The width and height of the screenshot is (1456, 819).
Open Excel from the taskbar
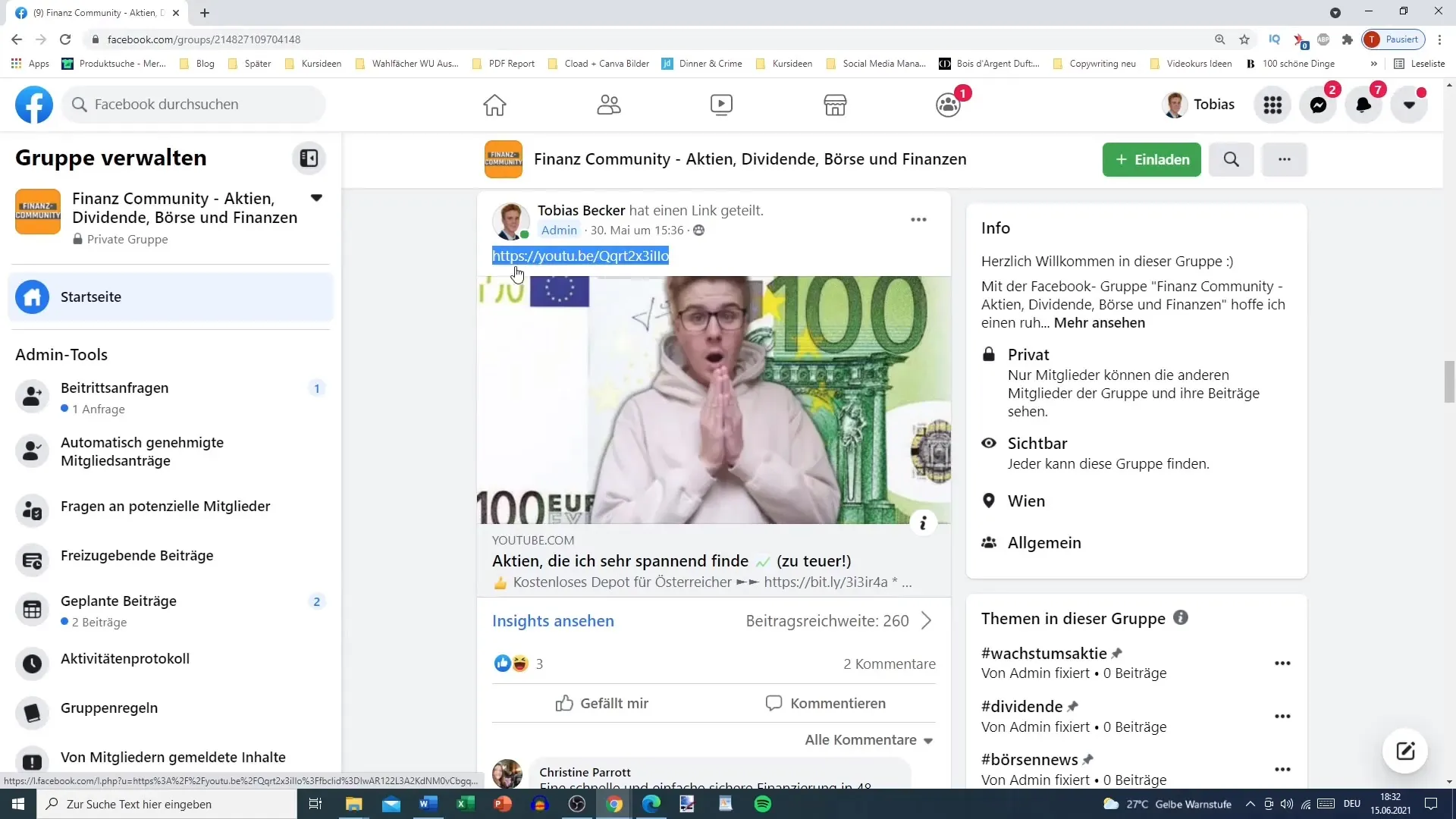[x=466, y=804]
